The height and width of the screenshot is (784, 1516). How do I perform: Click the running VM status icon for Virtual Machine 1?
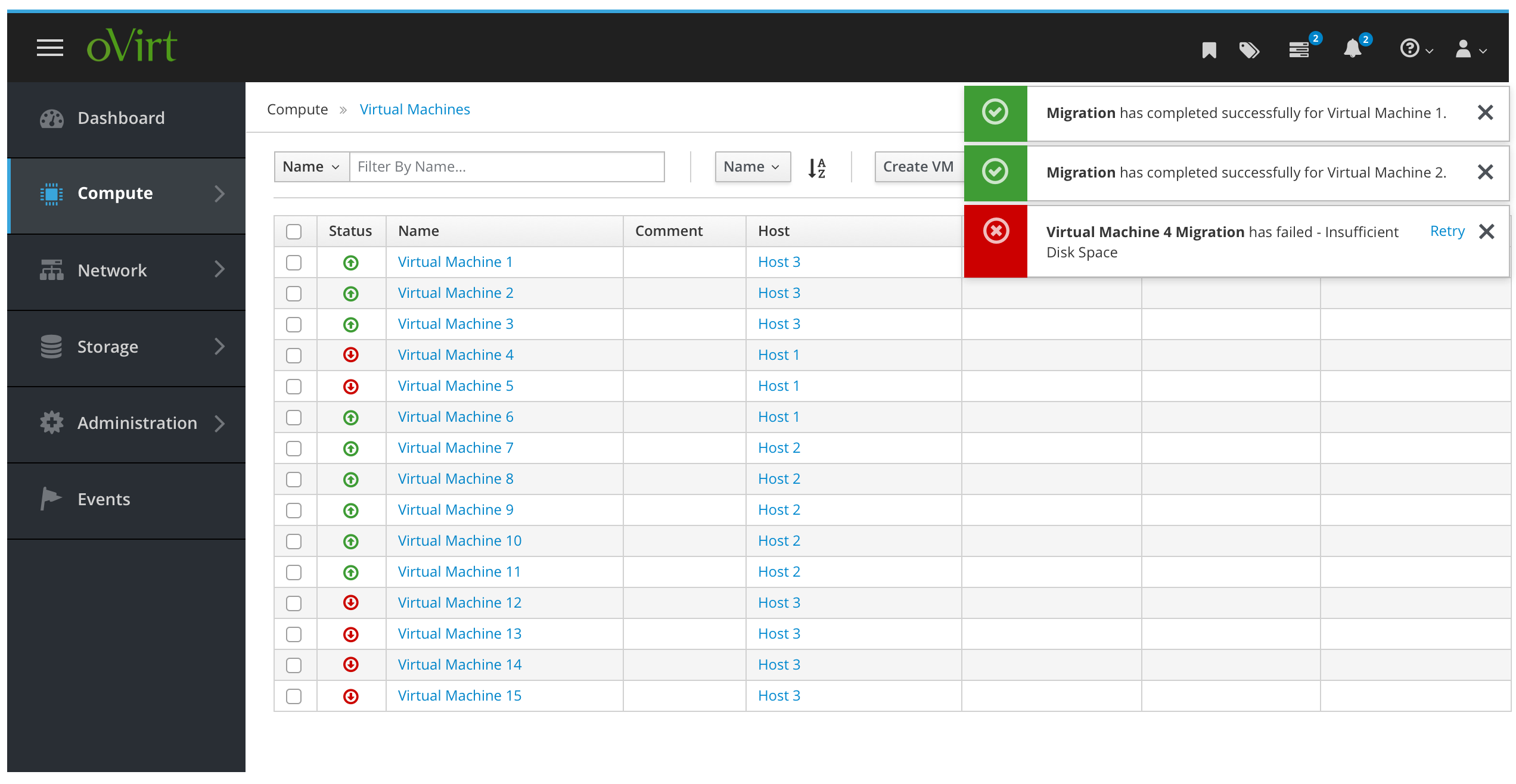tap(350, 262)
